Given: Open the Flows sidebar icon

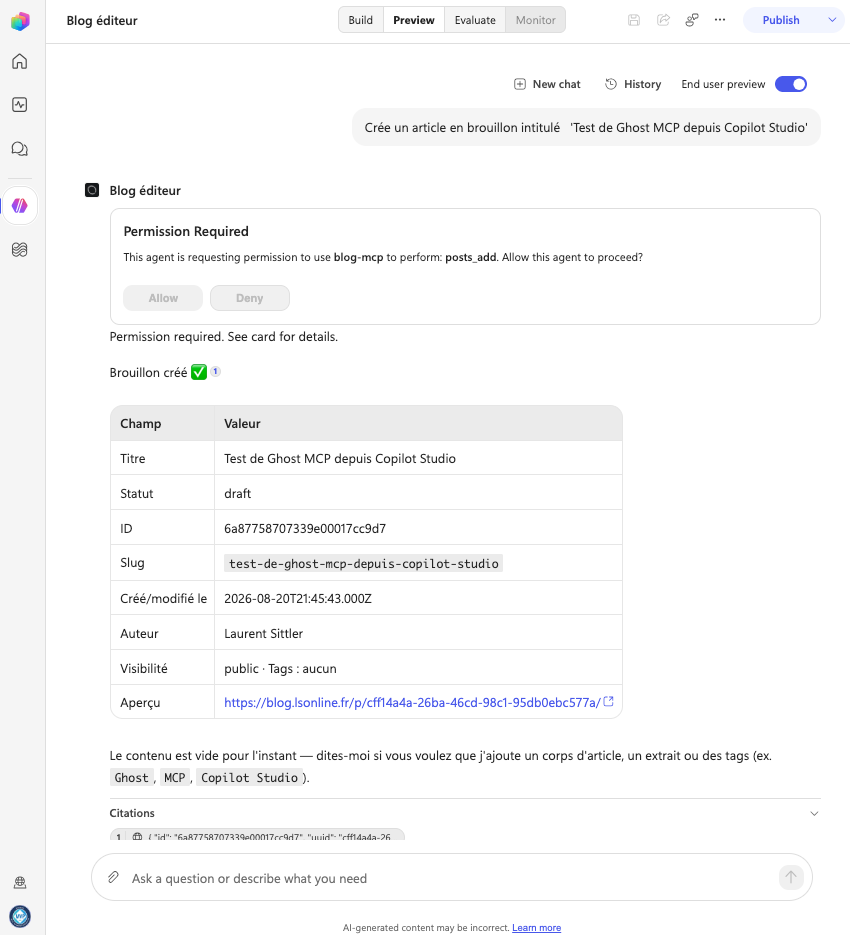Looking at the screenshot, I should click(x=20, y=249).
